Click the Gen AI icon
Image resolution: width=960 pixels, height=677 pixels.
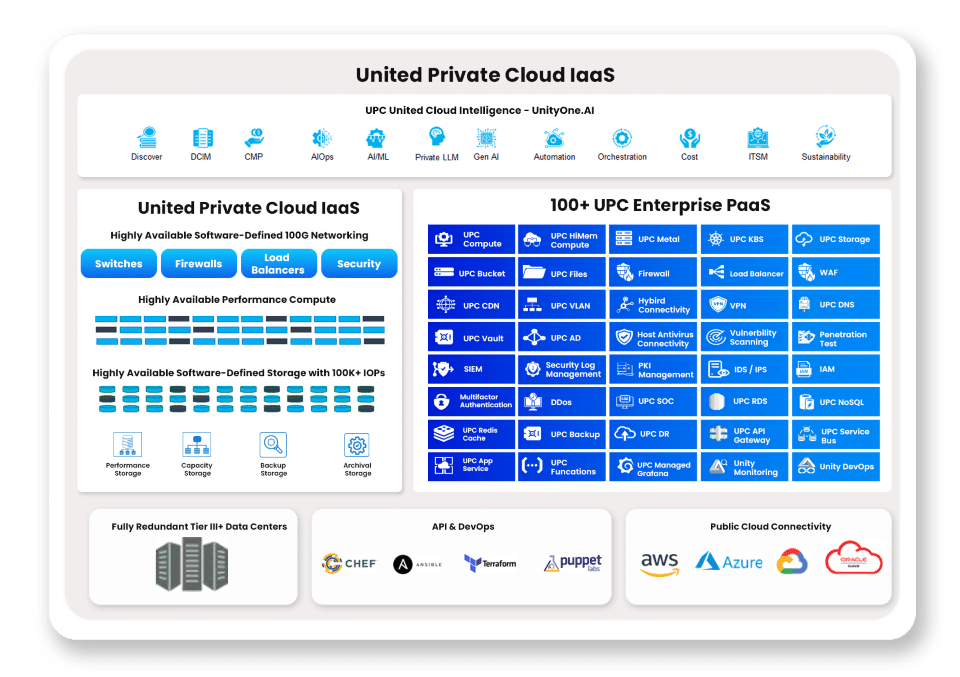pos(487,138)
